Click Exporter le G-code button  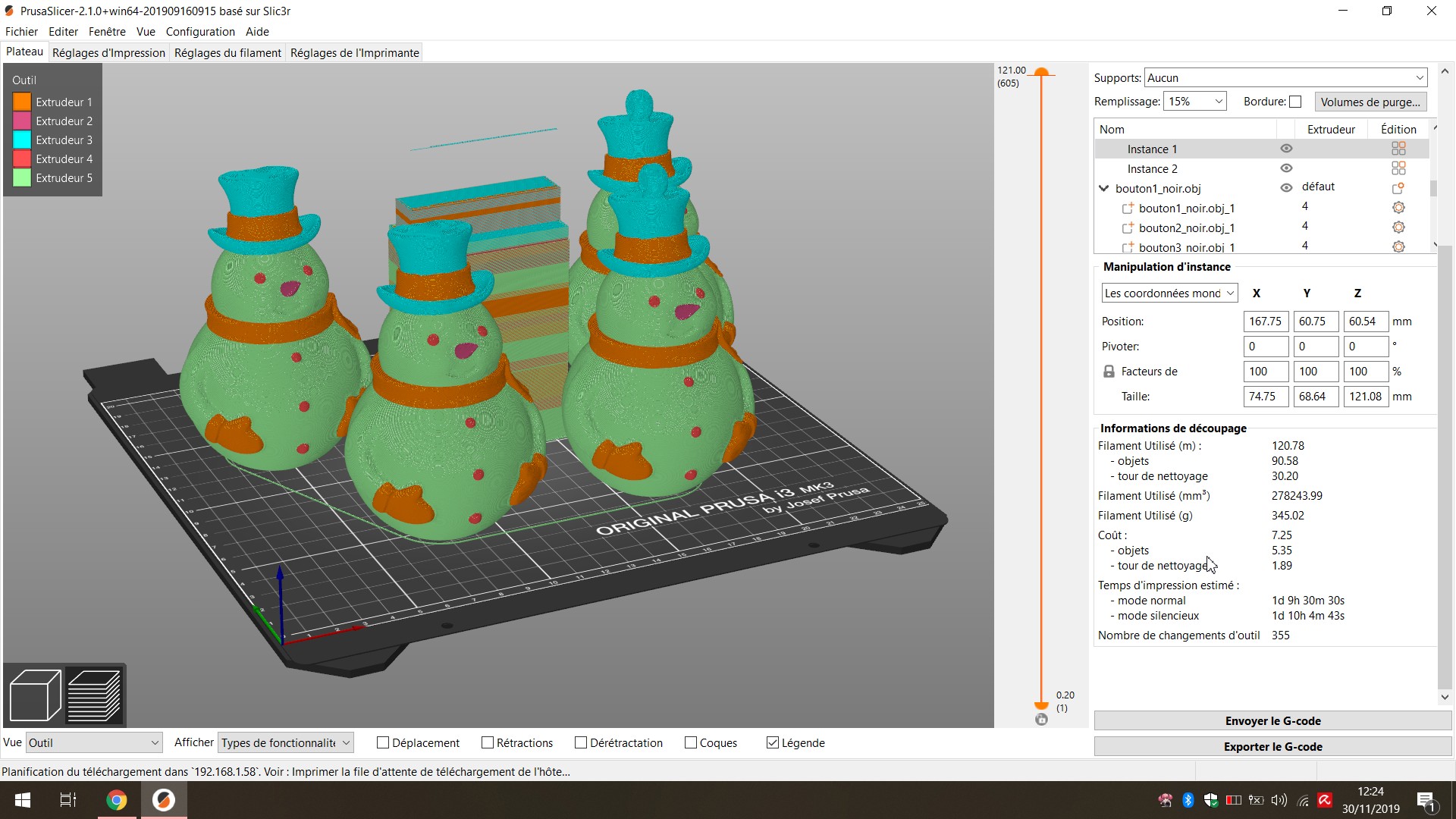click(x=1272, y=747)
